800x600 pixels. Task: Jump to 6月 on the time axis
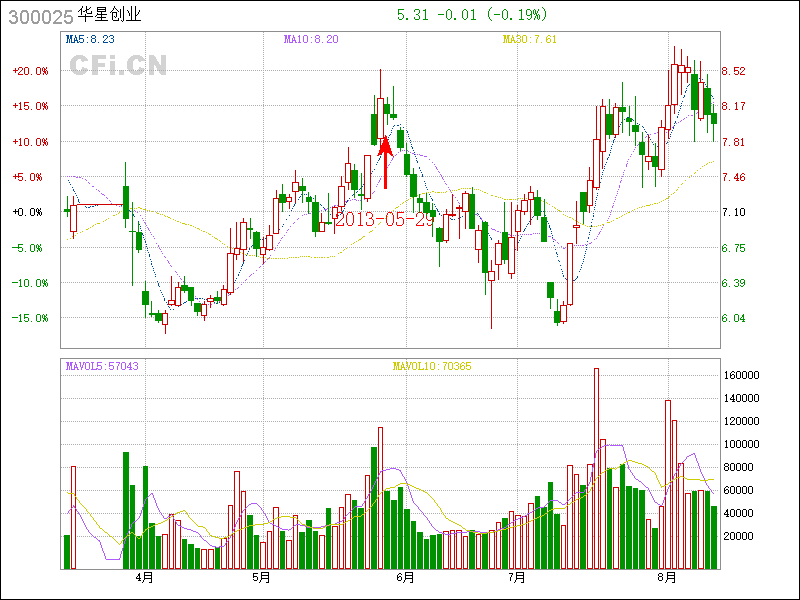click(x=405, y=577)
